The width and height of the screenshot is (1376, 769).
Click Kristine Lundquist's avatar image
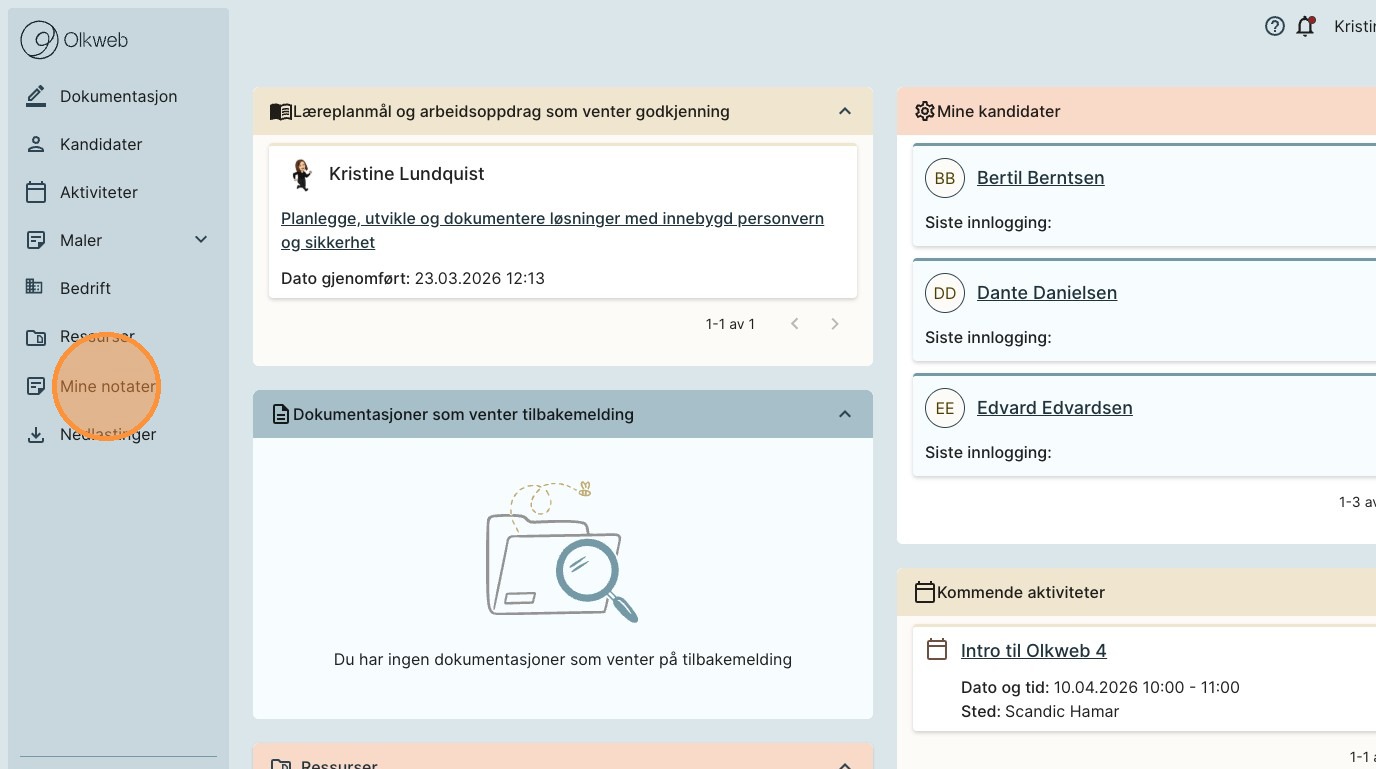[301, 174]
